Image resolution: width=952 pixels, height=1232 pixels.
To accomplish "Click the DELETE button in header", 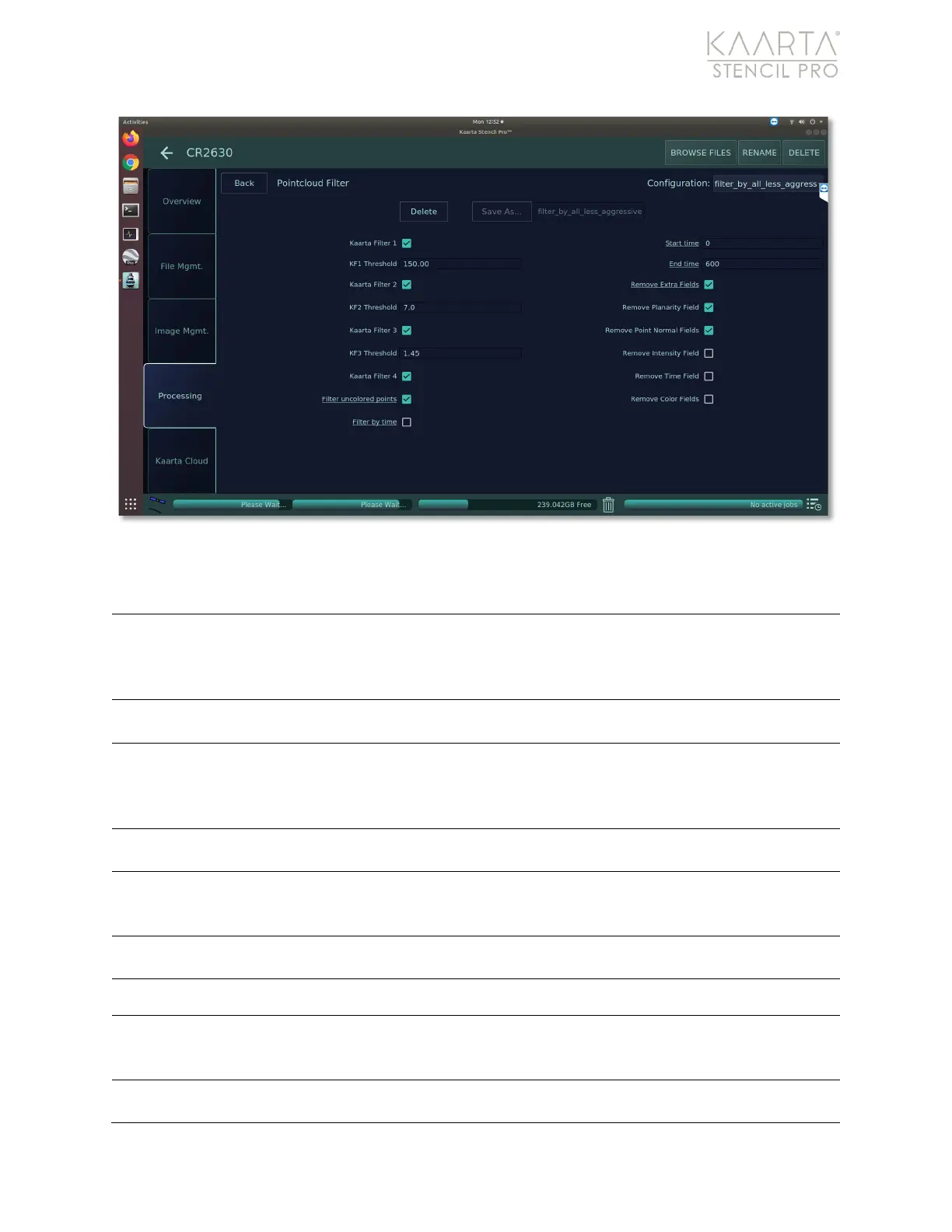I will click(803, 153).
